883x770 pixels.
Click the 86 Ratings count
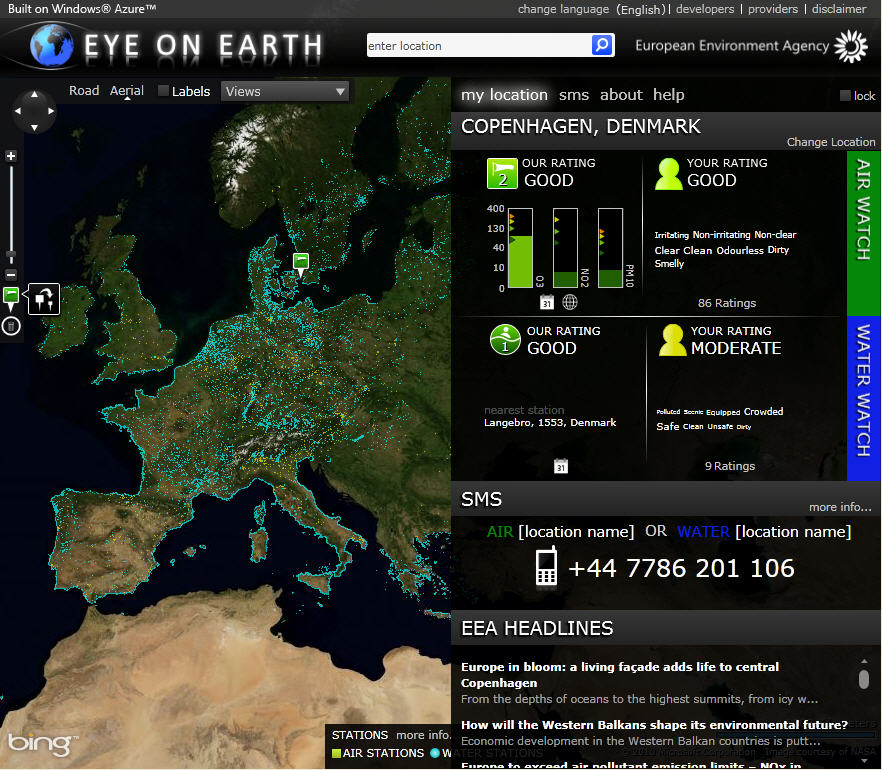coord(727,303)
